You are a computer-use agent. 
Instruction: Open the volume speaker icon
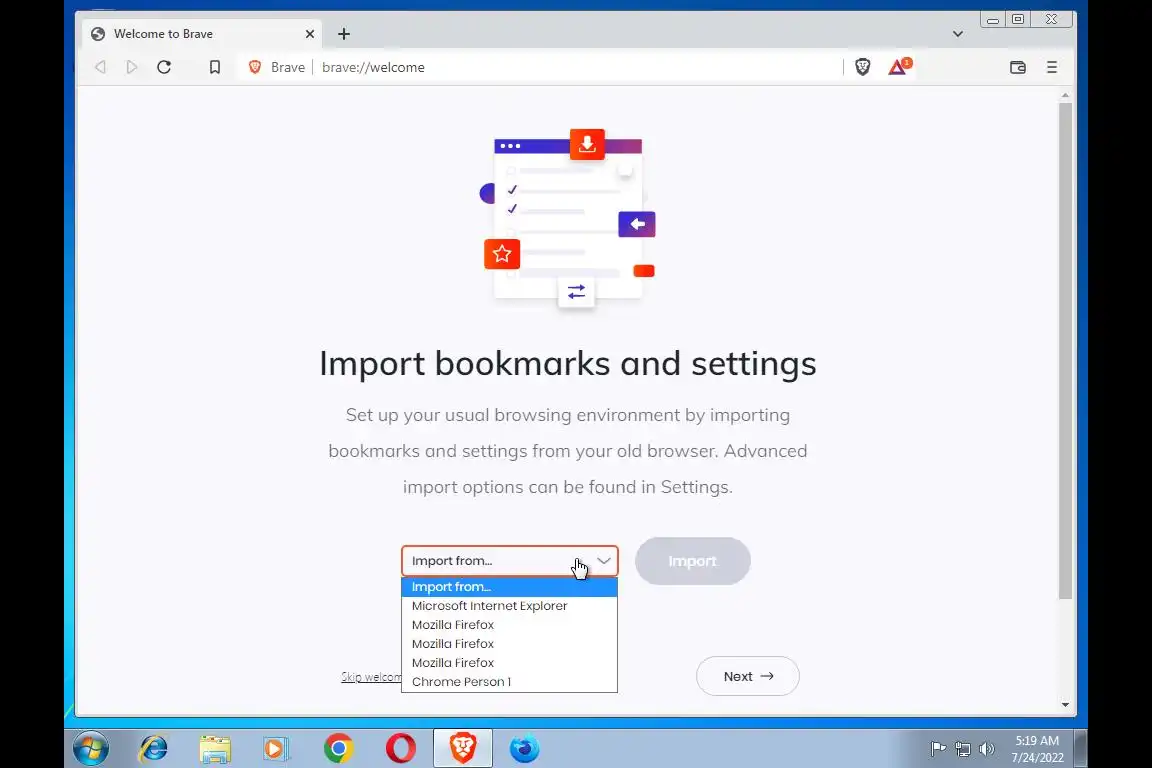987,749
